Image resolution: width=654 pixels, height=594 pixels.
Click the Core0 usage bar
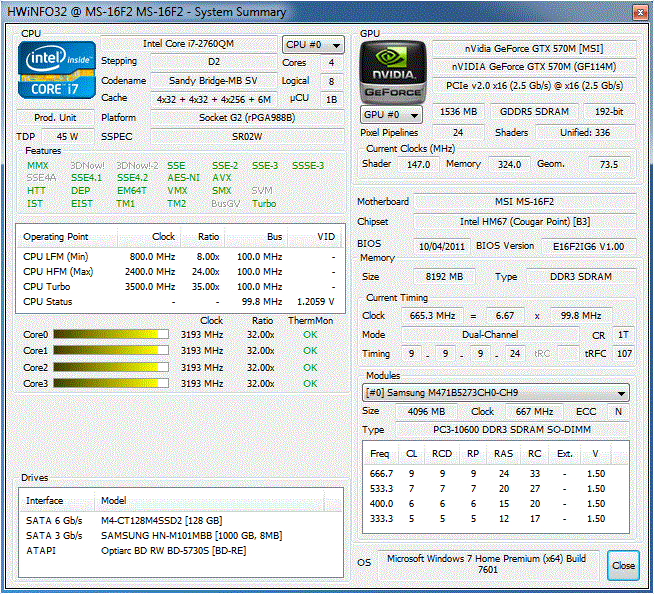pyautogui.click(x=111, y=334)
